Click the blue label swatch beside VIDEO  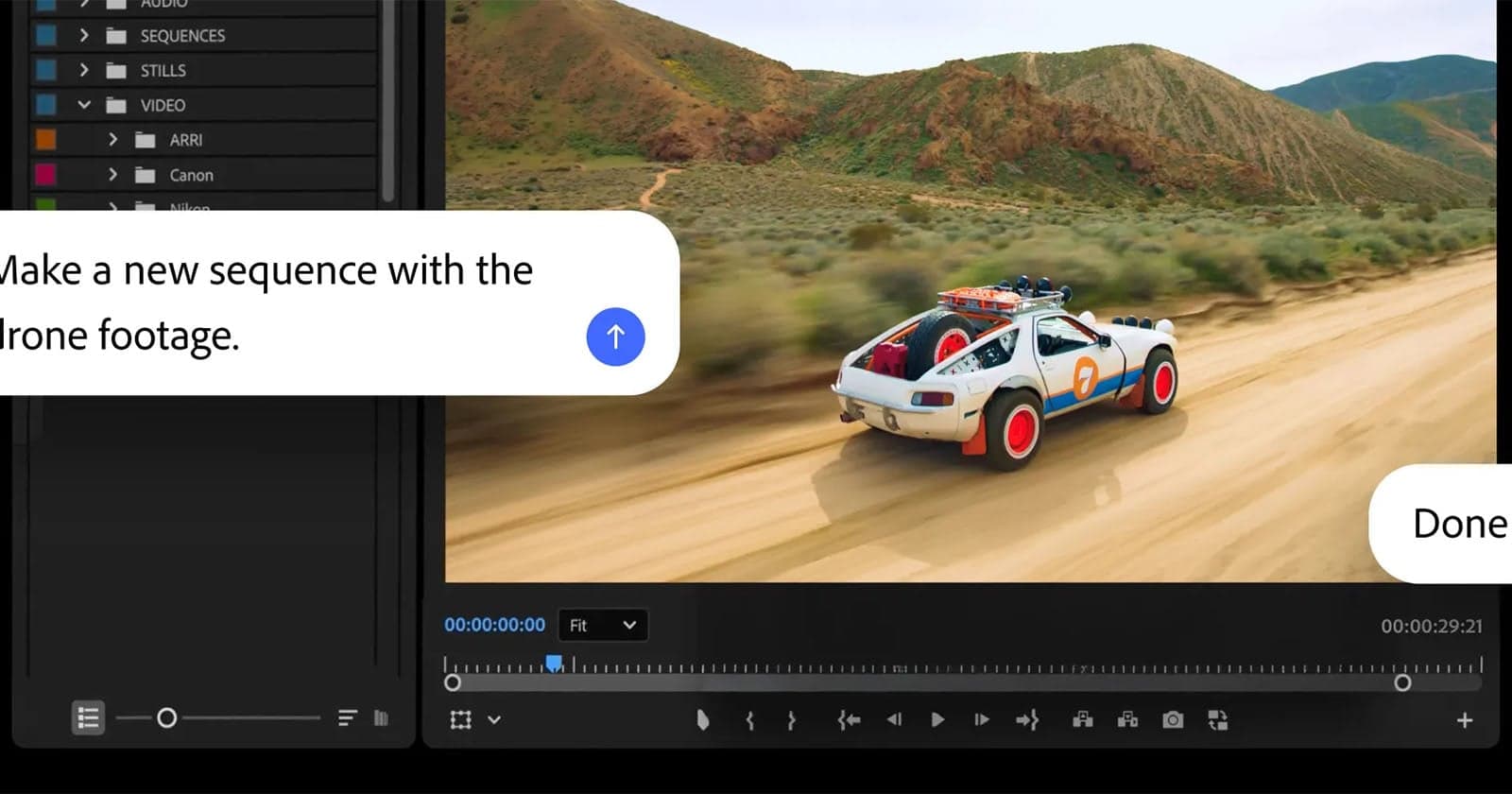point(45,105)
